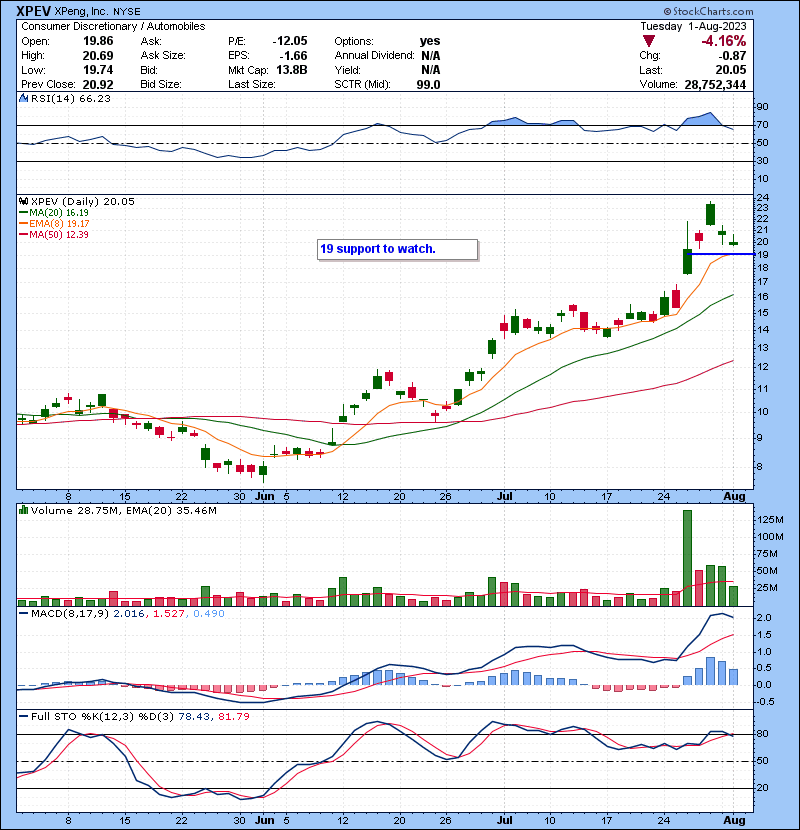Click the red down-triangle change indicator
This screenshot has width=800, height=830.
649,41
